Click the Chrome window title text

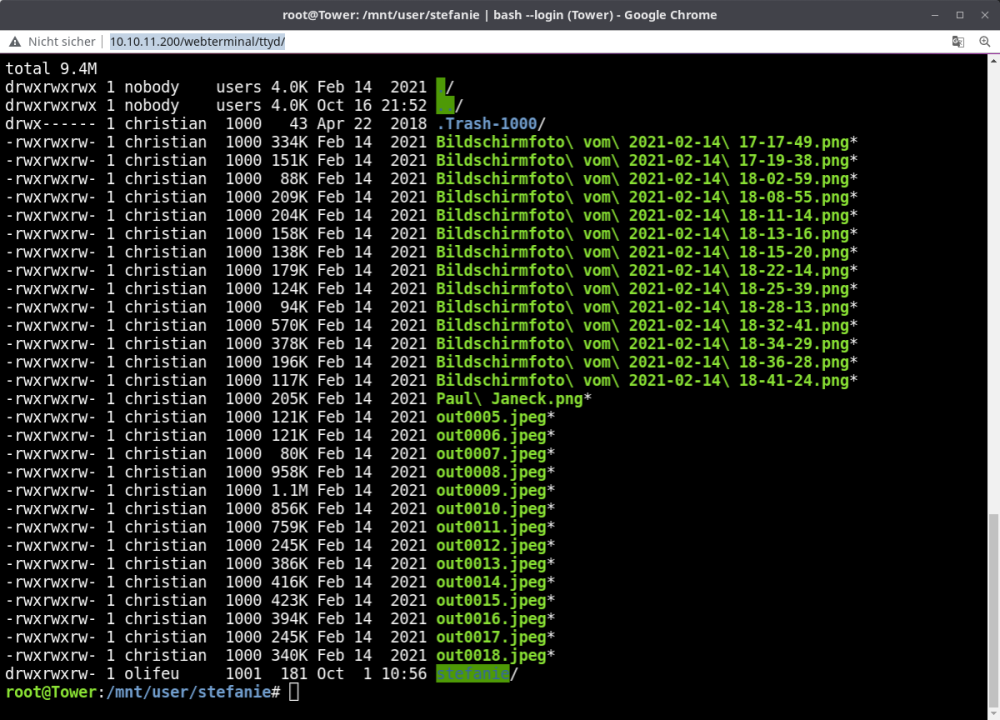499,15
